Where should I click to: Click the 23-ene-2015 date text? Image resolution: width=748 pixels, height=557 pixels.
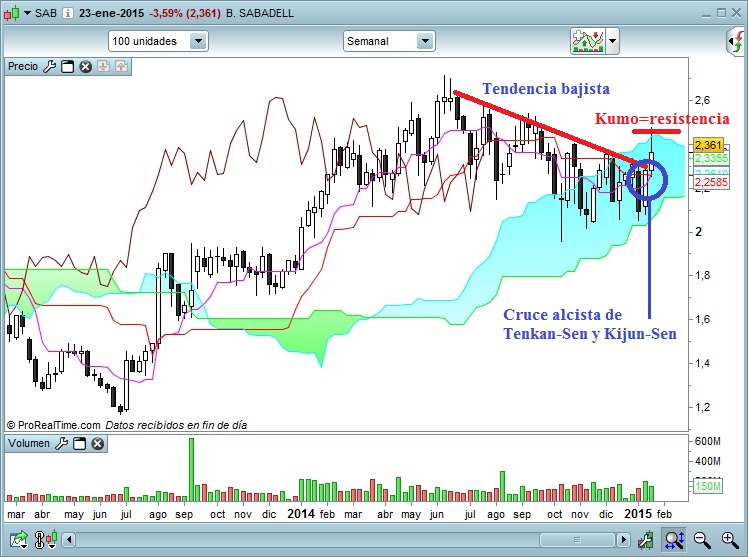[x=112, y=13]
